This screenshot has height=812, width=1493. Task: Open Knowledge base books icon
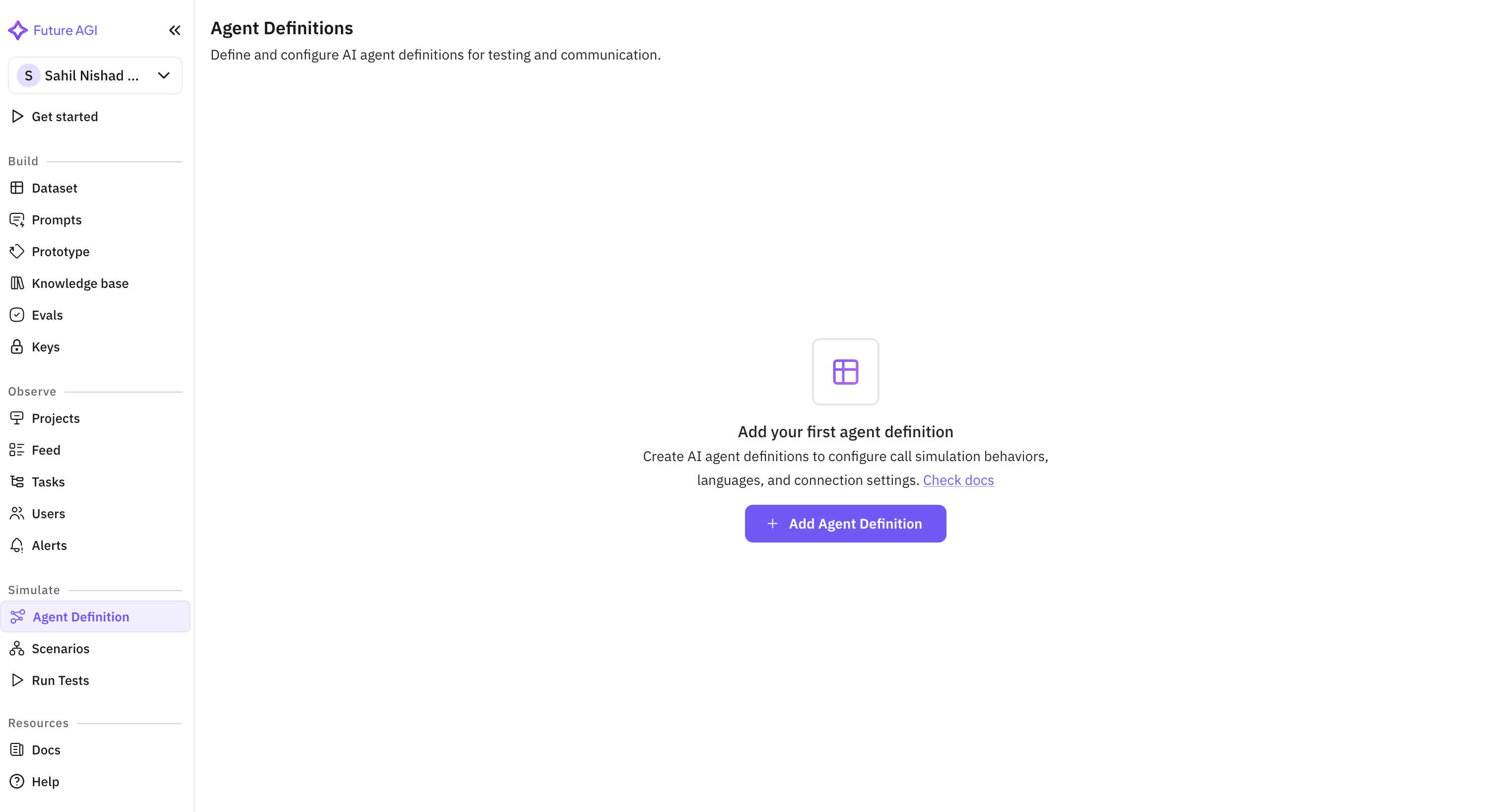17,283
